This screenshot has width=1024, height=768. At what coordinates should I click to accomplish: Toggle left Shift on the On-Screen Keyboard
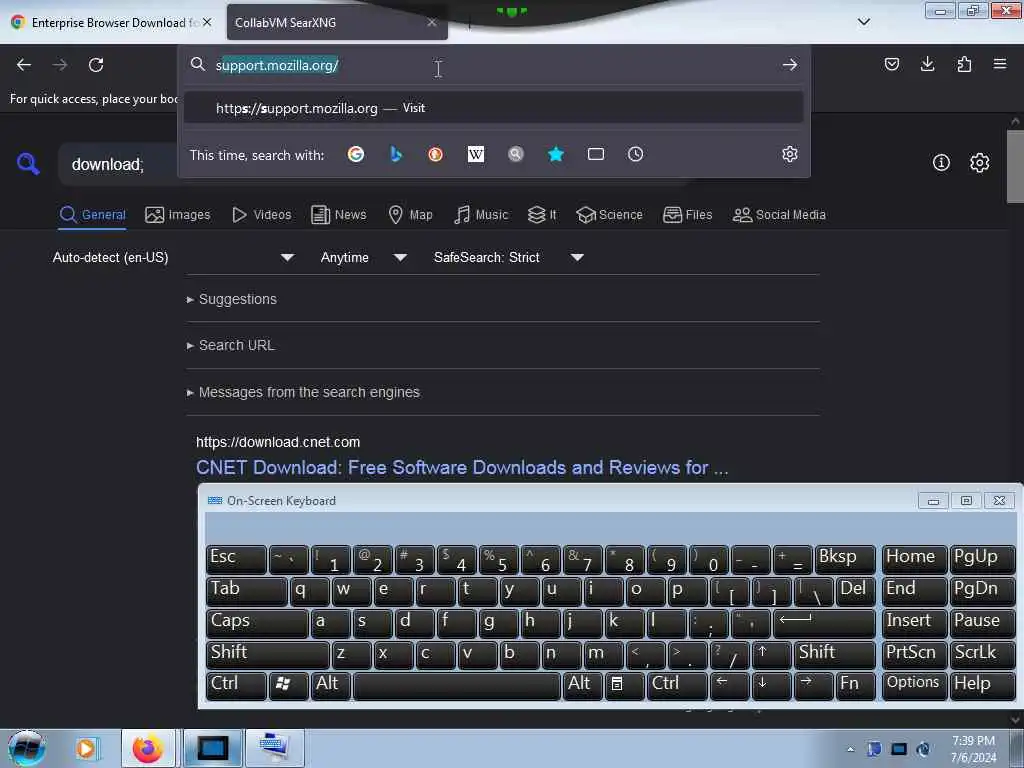[x=267, y=655]
